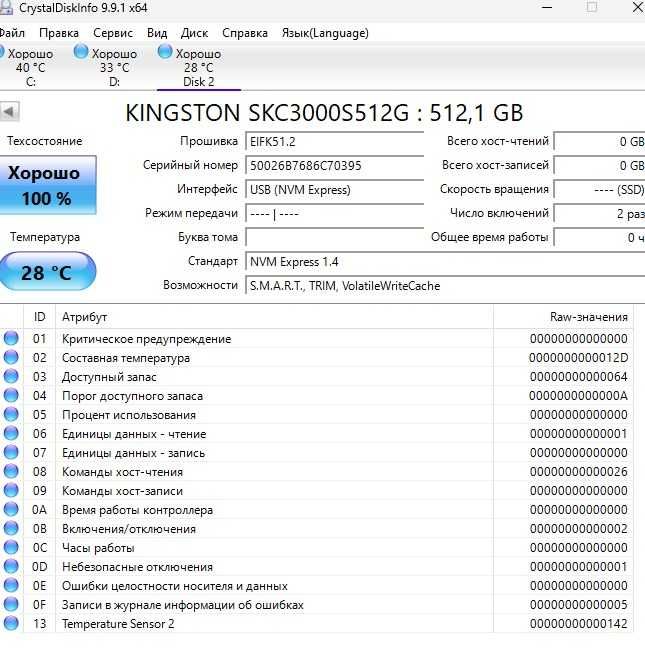Viewport: 645px width, 653px height.
Task: Click the empty Буква тома field
Action: point(335,237)
